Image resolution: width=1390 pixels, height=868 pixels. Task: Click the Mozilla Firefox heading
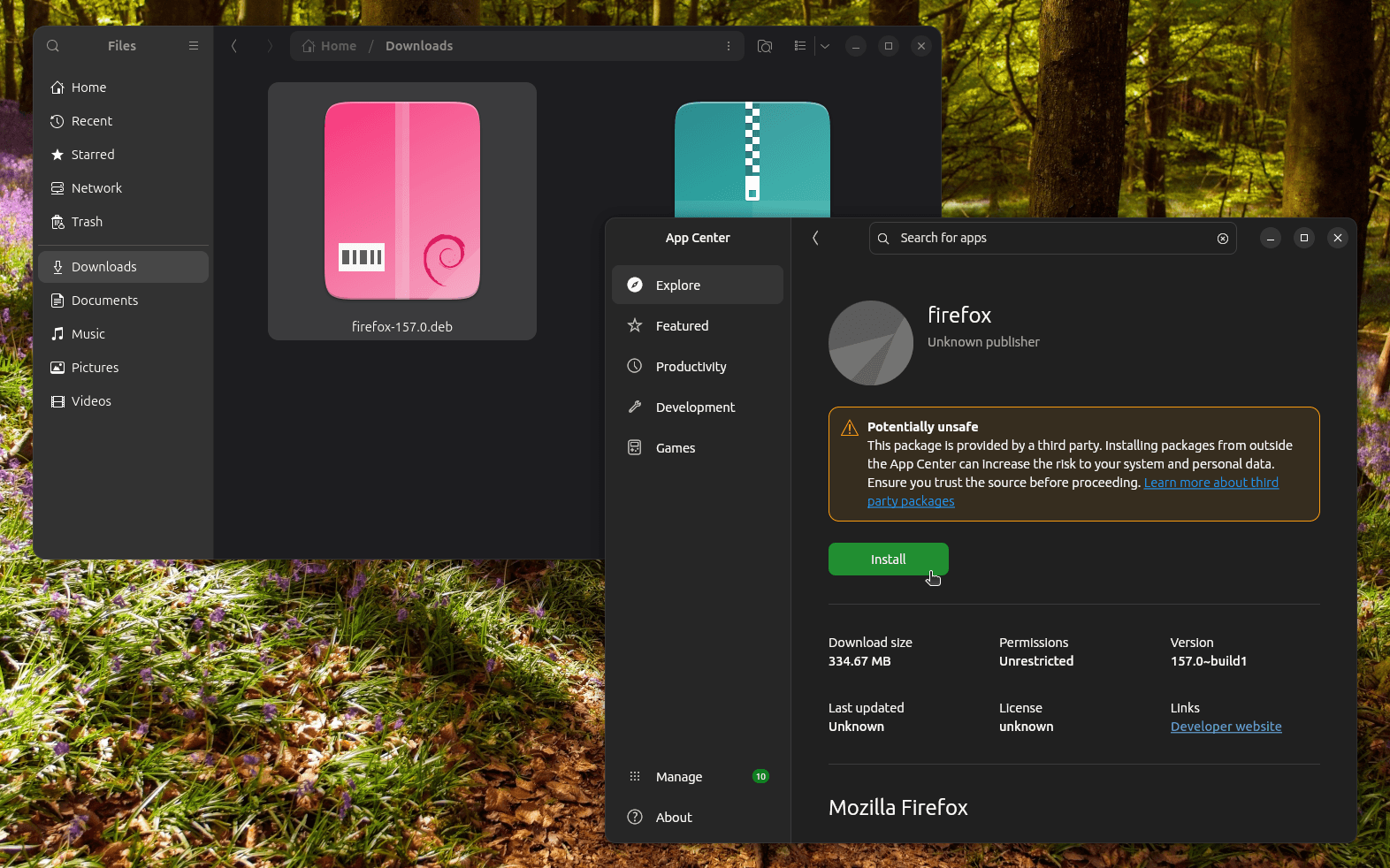pyautogui.click(x=898, y=807)
